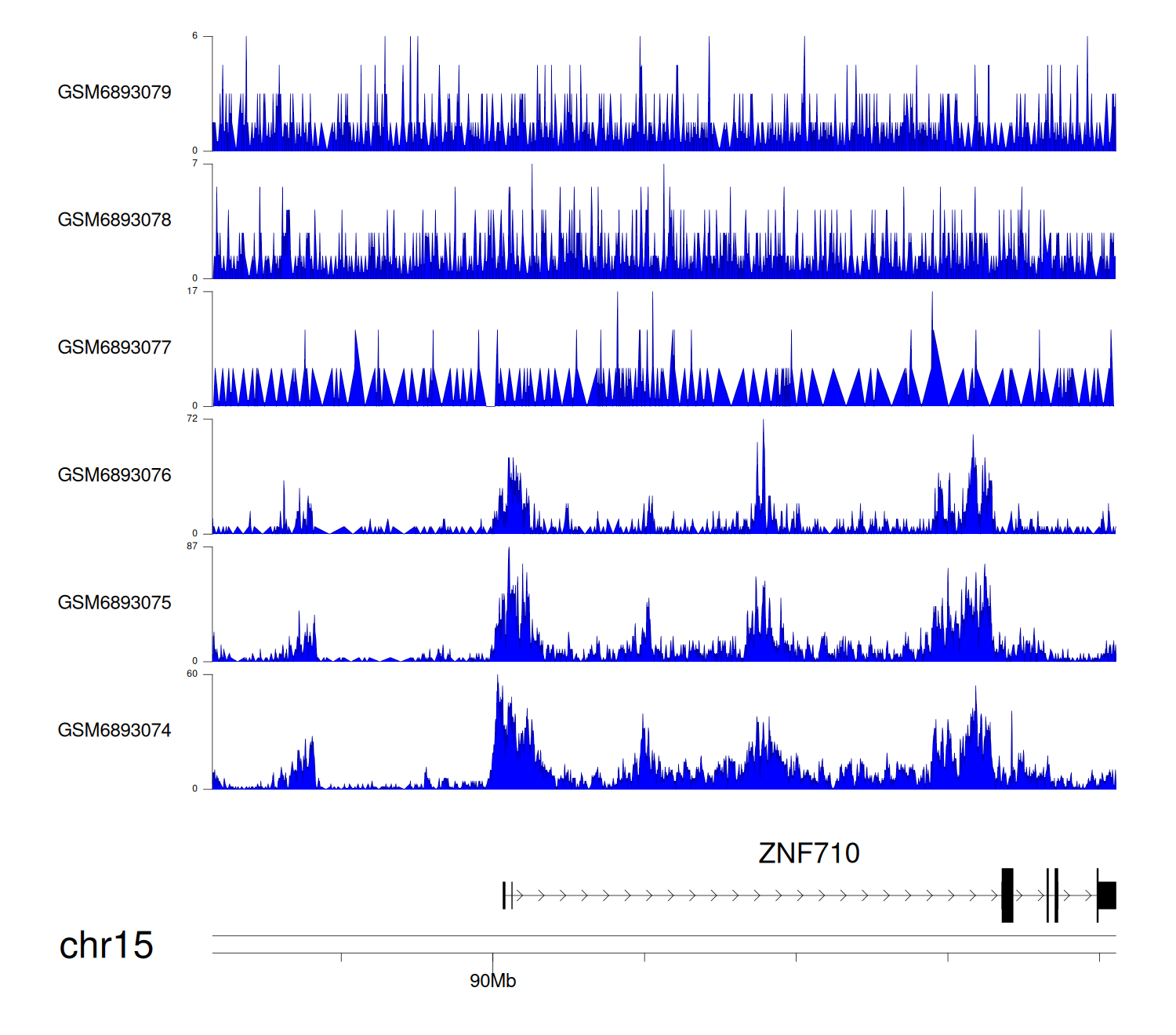Click the chr15 chromosome label
The image size is (1176, 1035).
click(106, 945)
